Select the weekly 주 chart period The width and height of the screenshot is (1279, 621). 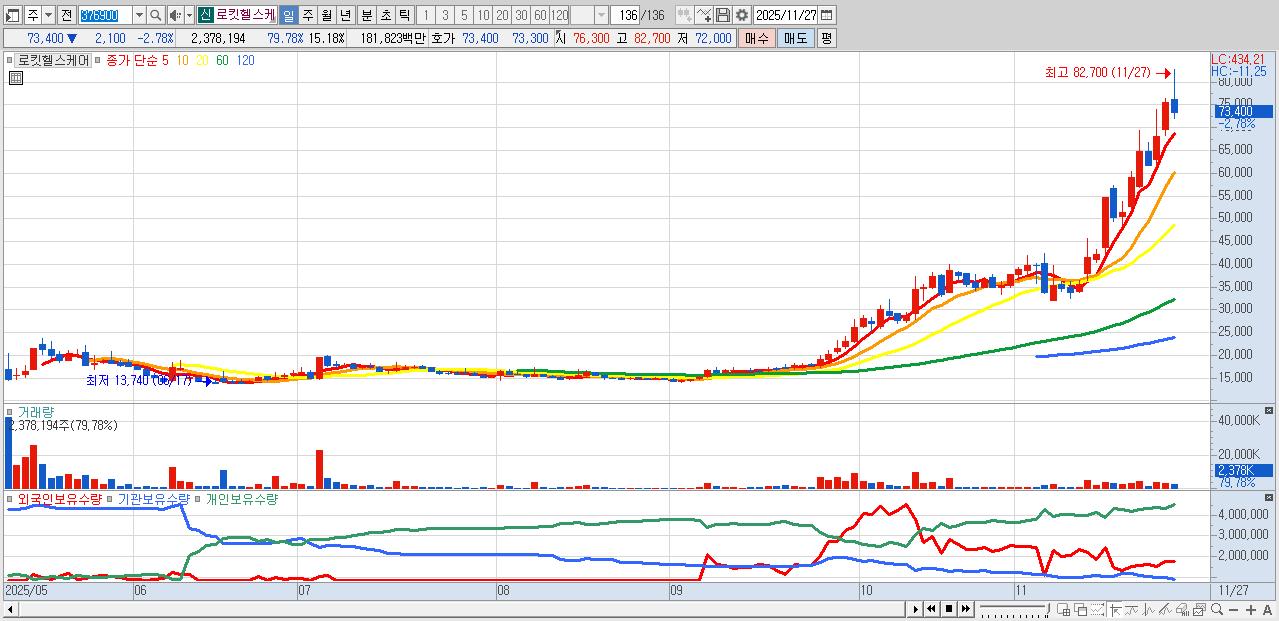307,15
